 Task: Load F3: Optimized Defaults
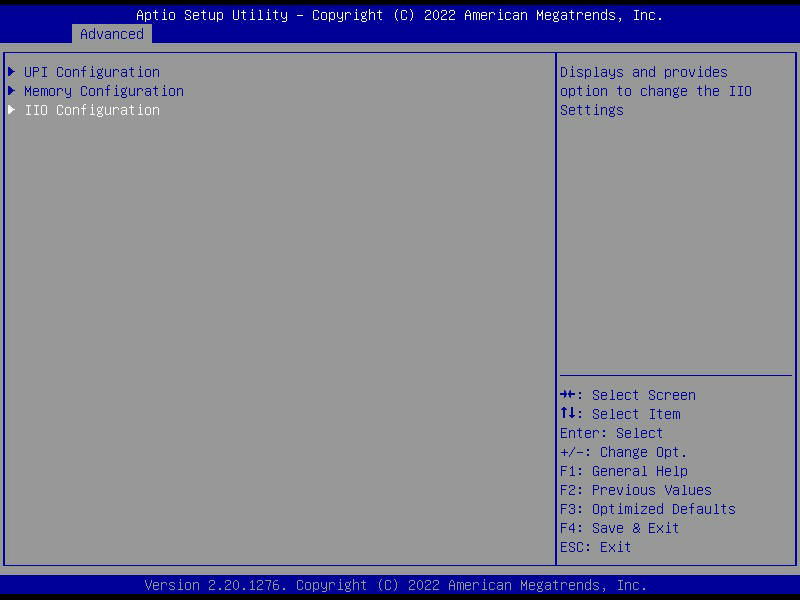647,509
